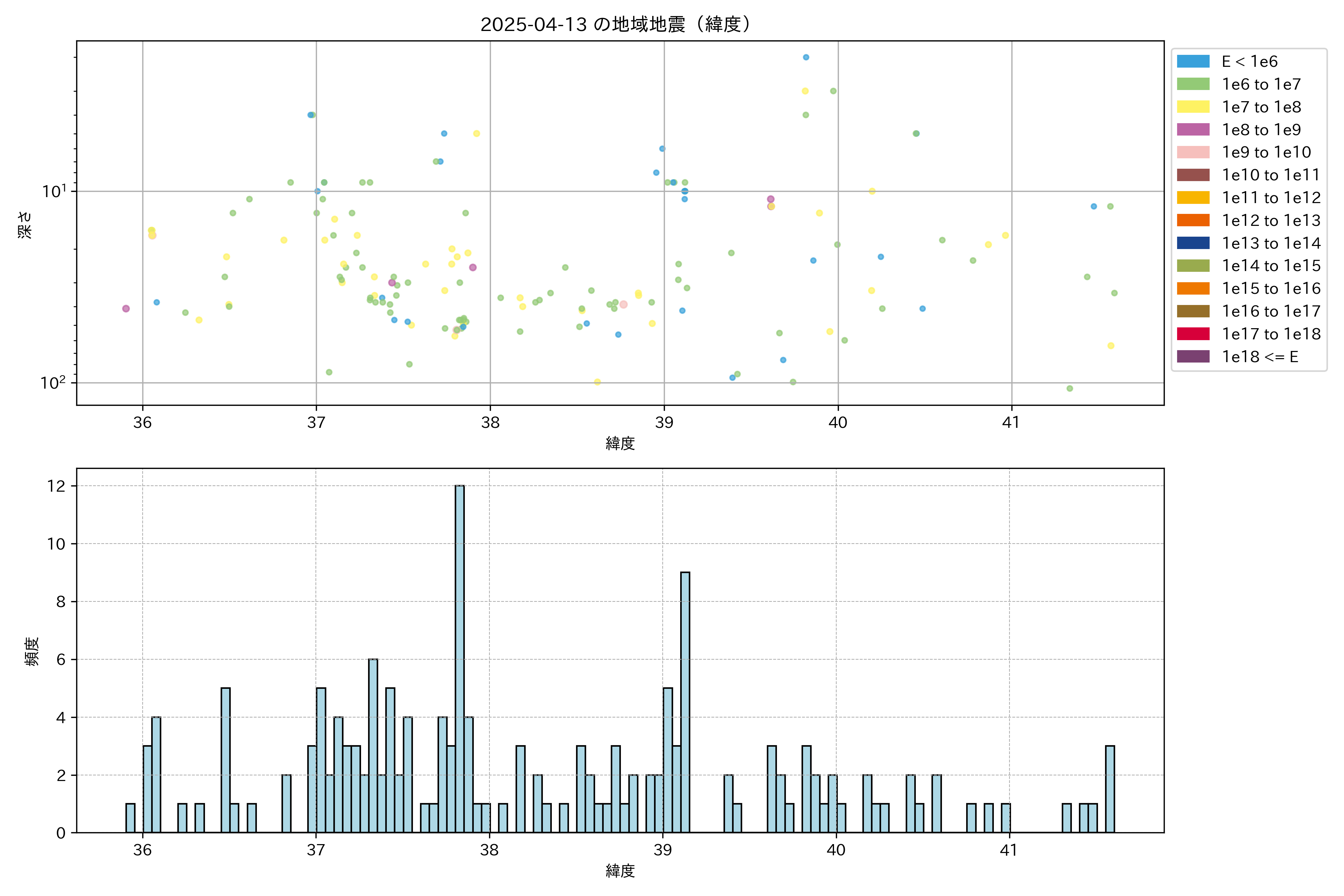Click the 緯度 x-axis label under scatter plot

[x=620, y=443]
